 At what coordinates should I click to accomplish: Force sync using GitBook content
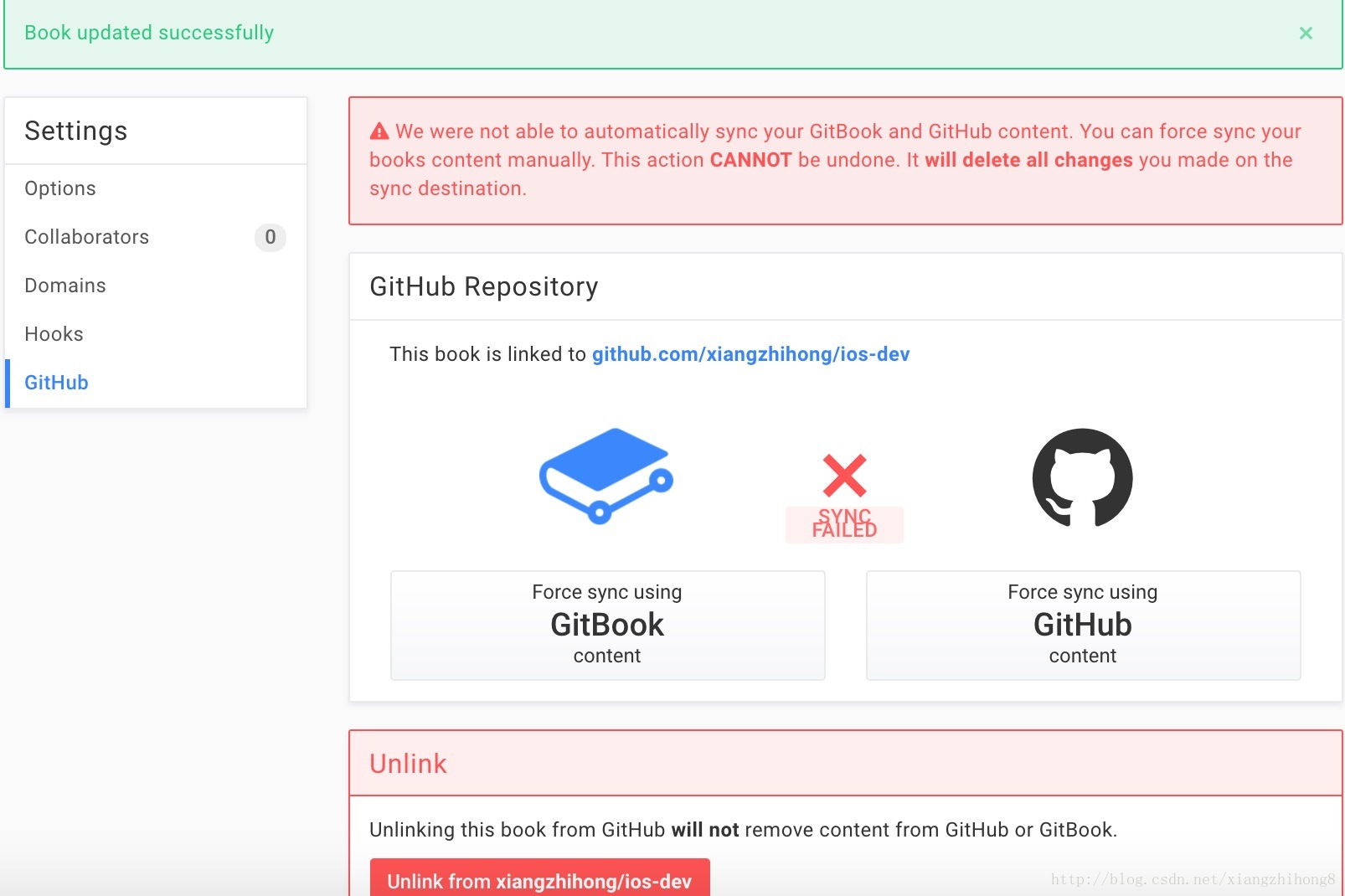pyautogui.click(x=607, y=625)
